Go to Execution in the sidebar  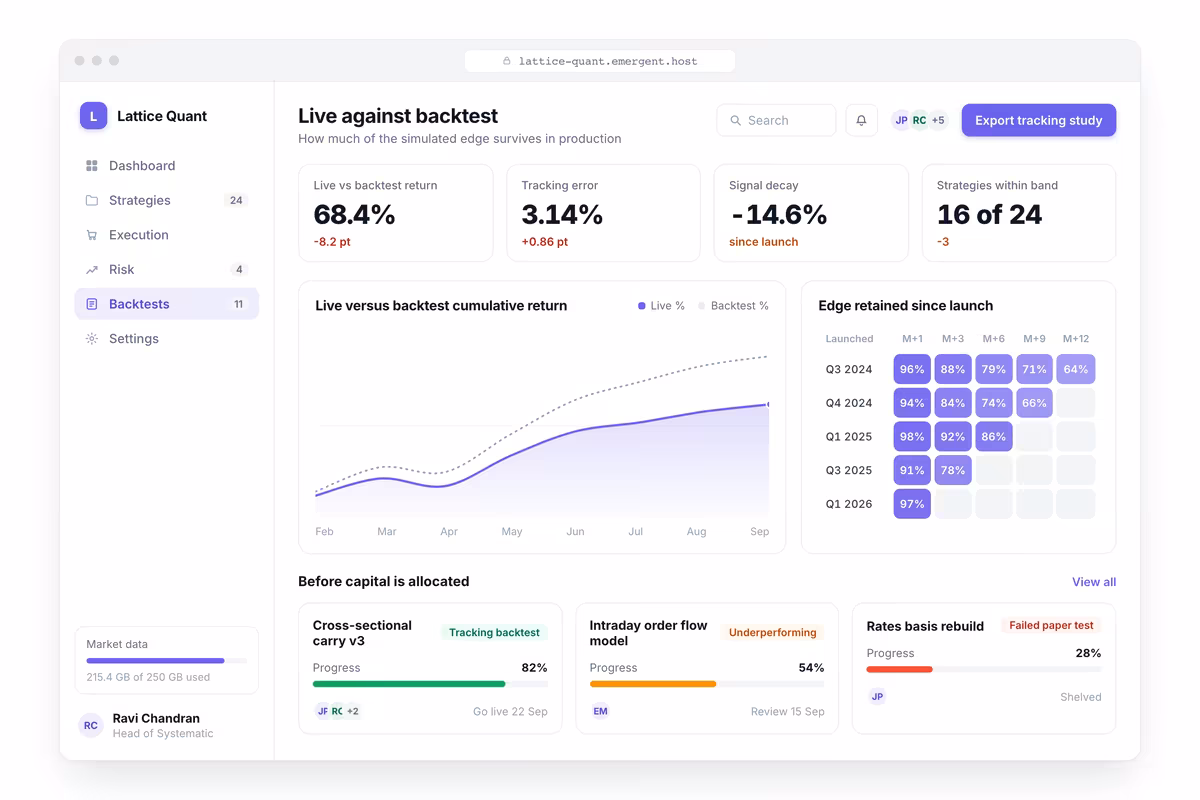167,235
